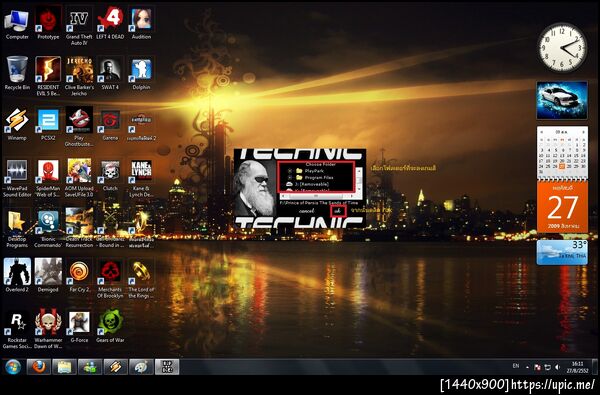Go to next month in calendar gadget
The image size is (600, 395).
pos(584,132)
